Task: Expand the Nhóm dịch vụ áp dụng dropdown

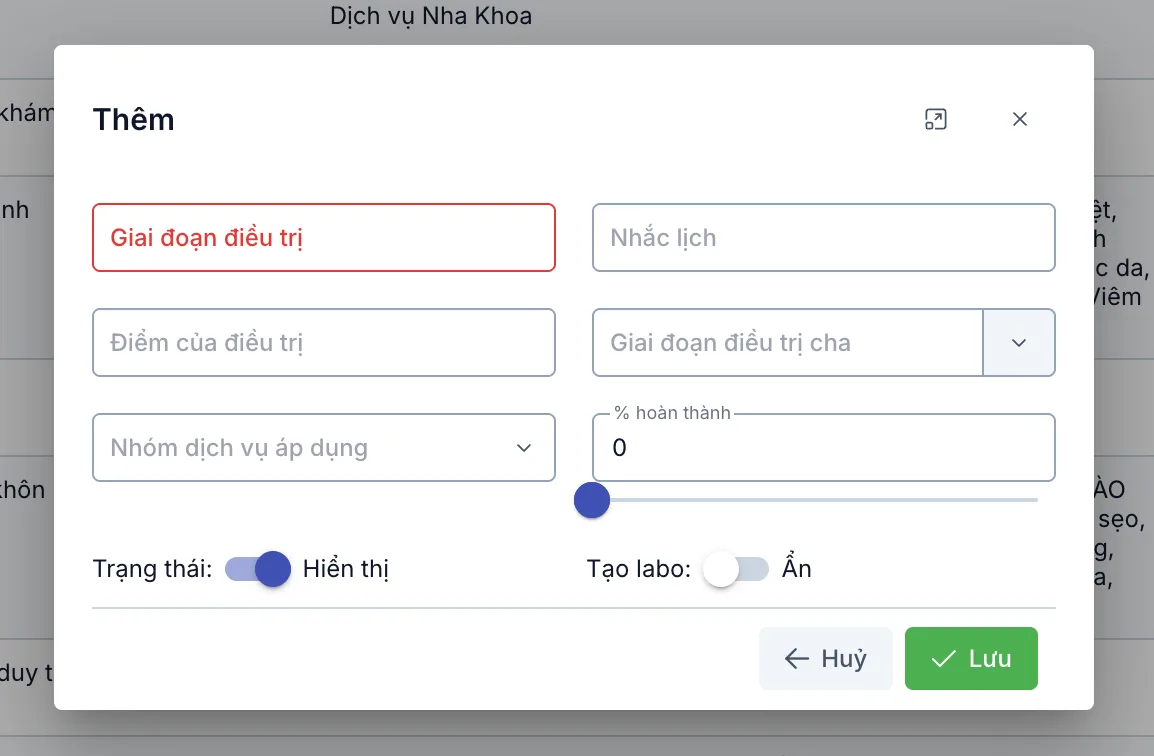Action: [324, 448]
